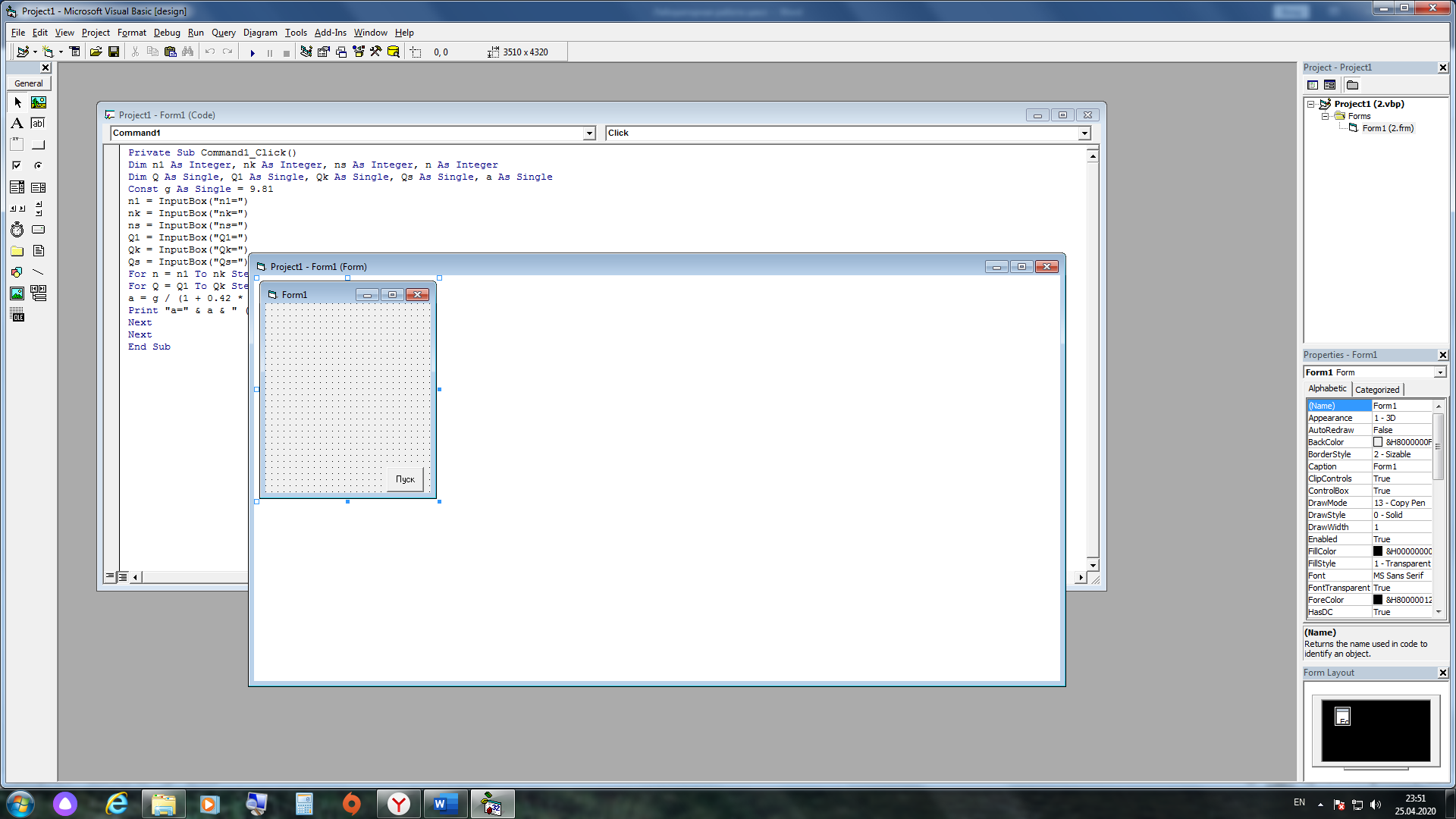1456x819 pixels.
Task: Click the BackColor property swatch
Action: [x=1377, y=442]
